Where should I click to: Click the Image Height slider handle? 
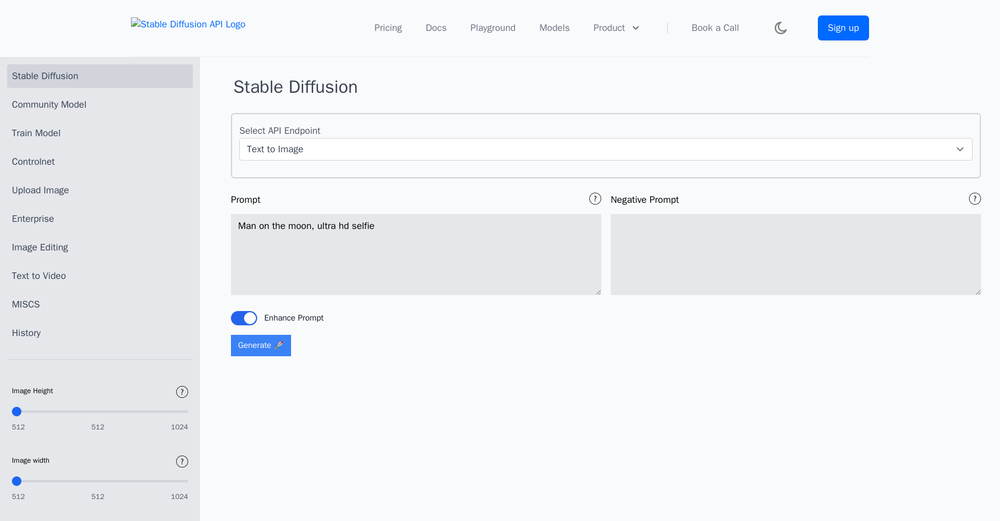click(17, 411)
